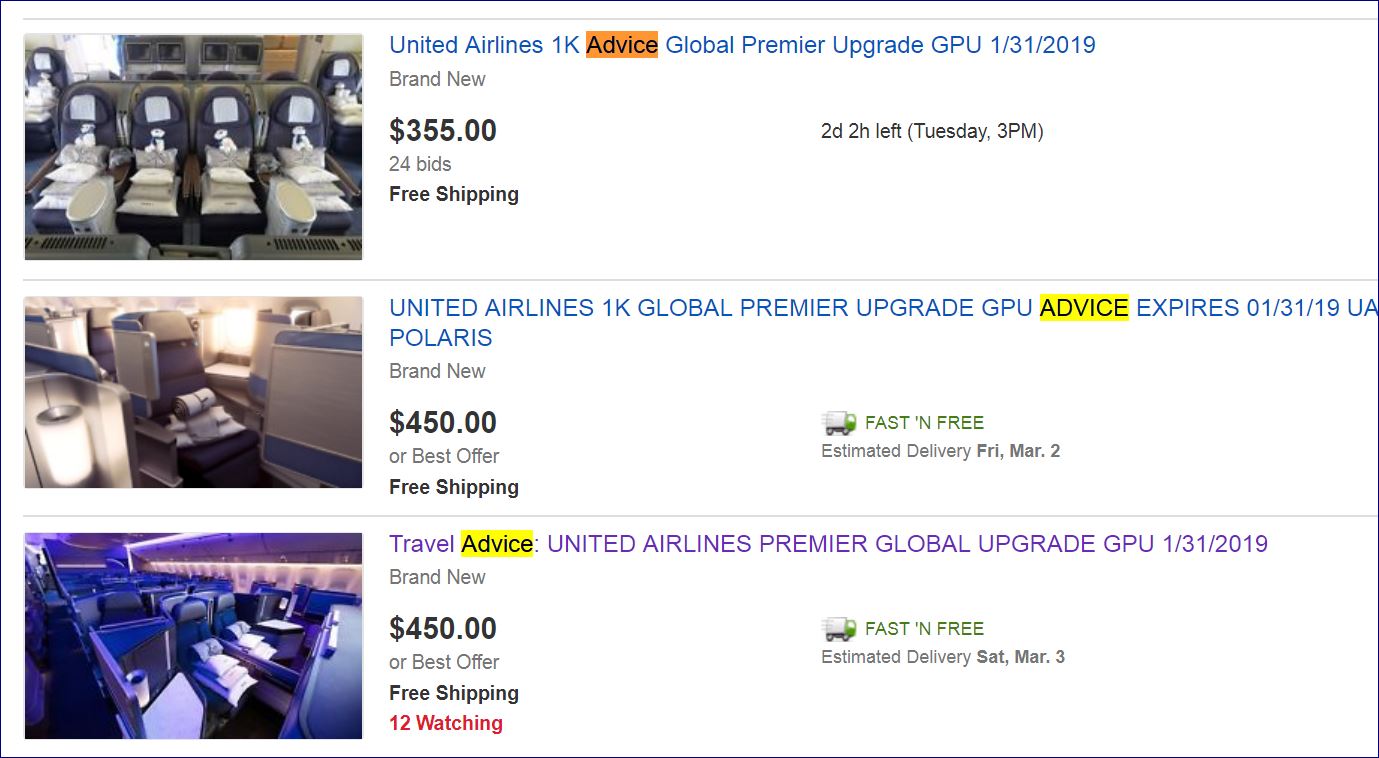Click the delivery truck icon for Mar. 2
Screen dimensions: 1379x758
tap(839, 423)
